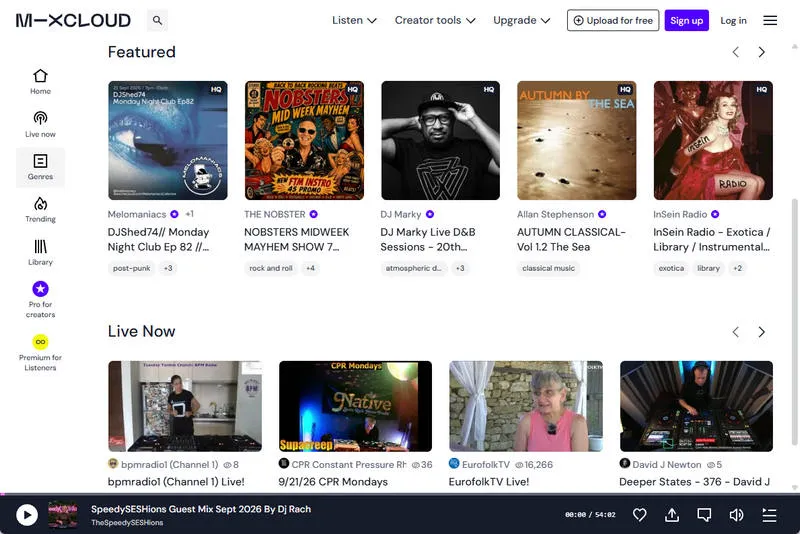Favorite the track with heart icon
The height and width of the screenshot is (534, 800).
pyautogui.click(x=639, y=515)
